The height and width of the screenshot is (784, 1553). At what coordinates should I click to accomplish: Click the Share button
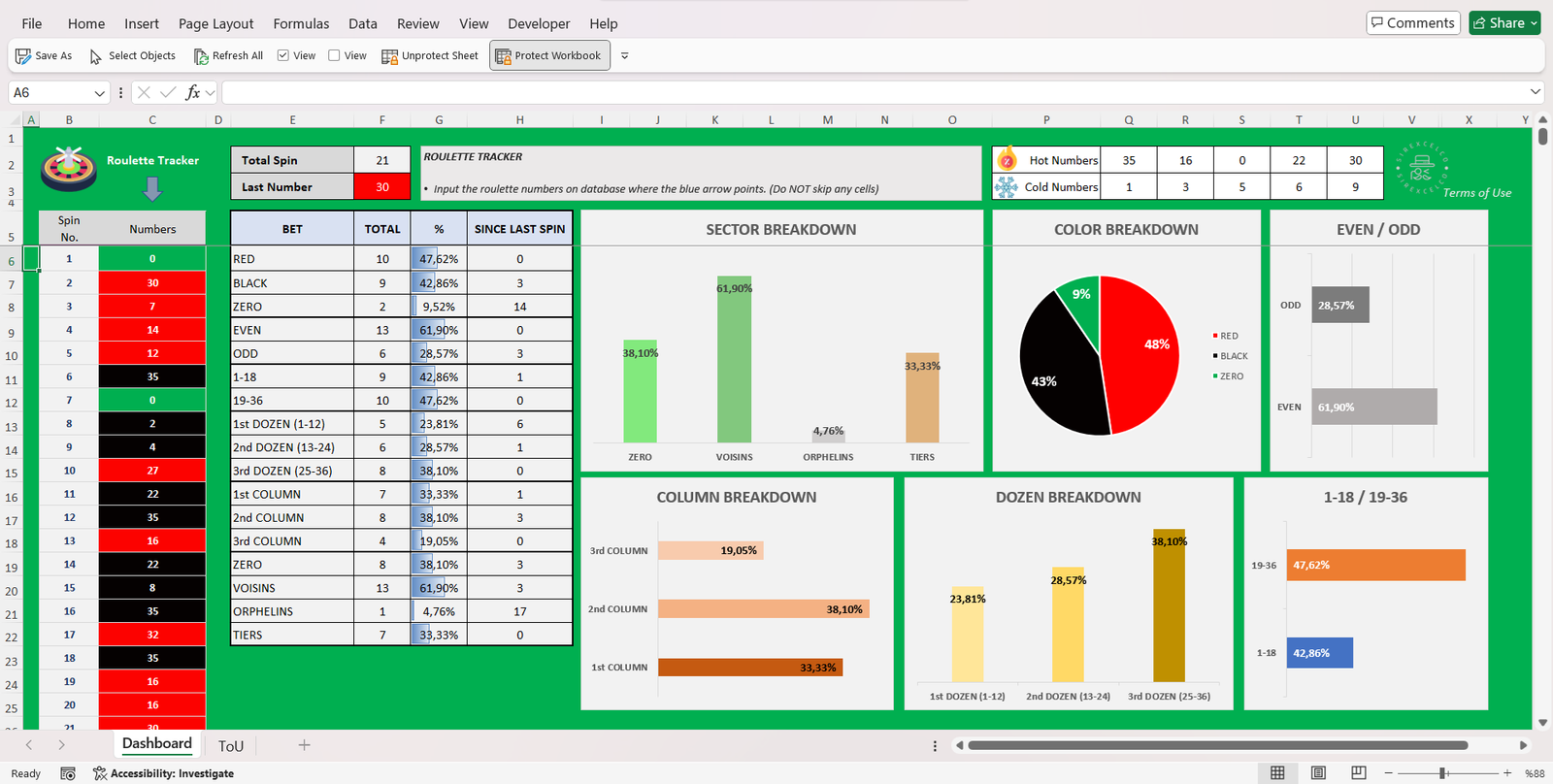(x=1503, y=23)
